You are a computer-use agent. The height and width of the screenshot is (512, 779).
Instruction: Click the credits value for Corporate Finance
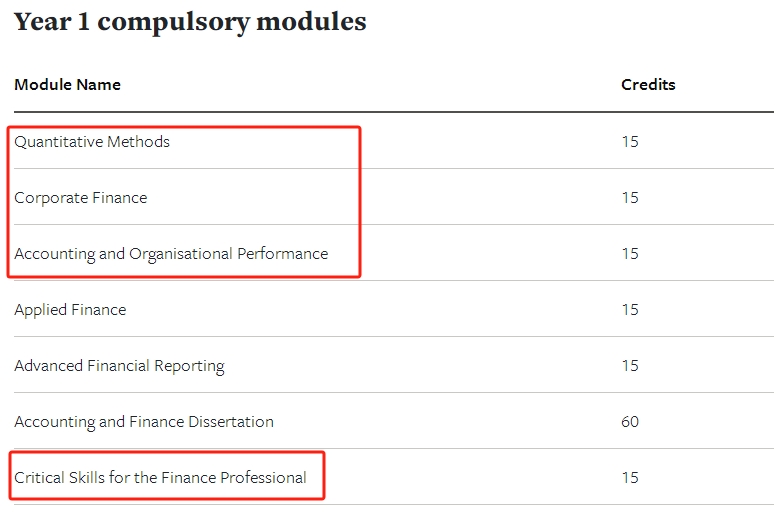point(630,198)
